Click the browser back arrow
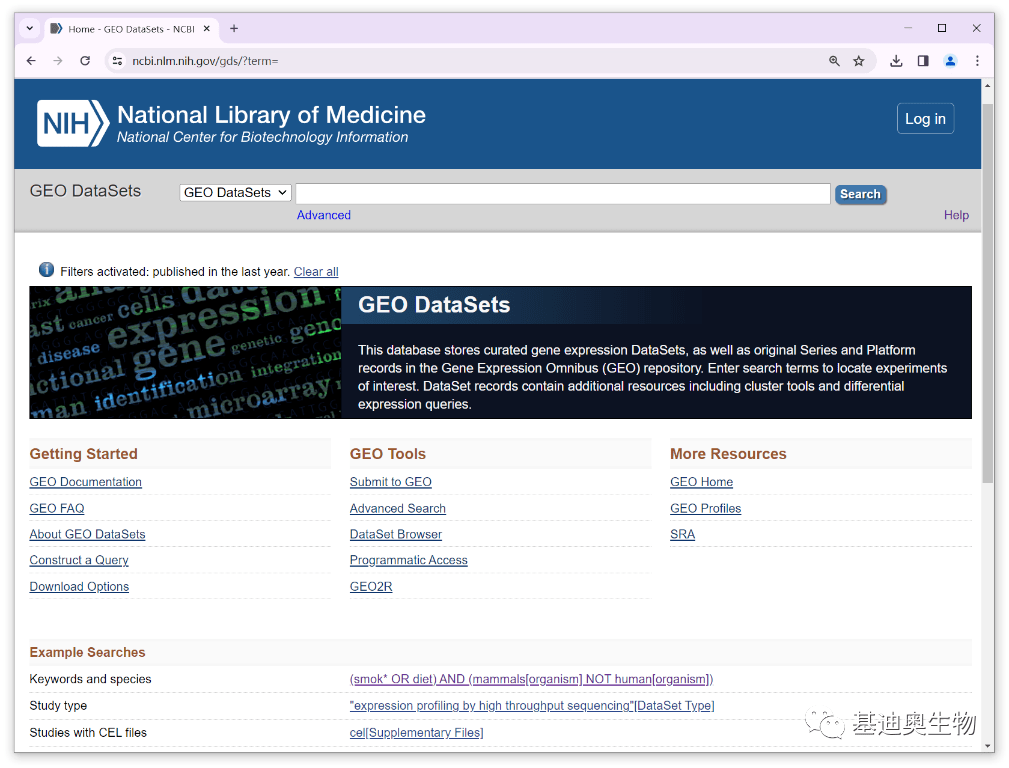 (31, 61)
